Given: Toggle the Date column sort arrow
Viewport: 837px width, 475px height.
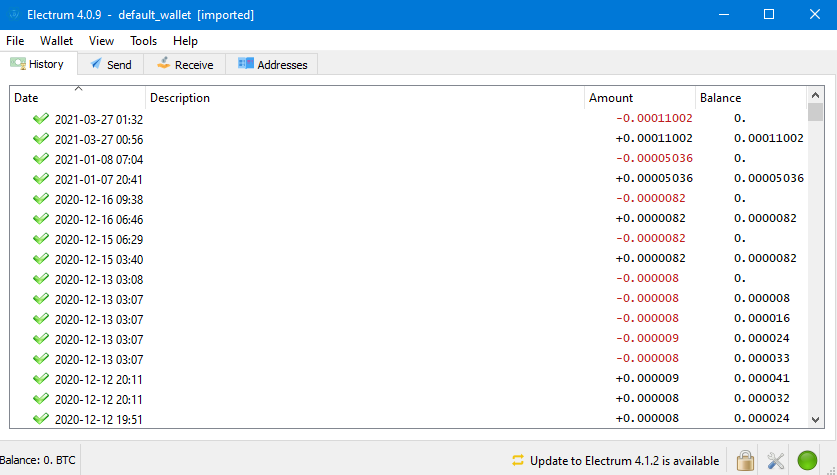Looking at the screenshot, I should [x=78, y=89].
